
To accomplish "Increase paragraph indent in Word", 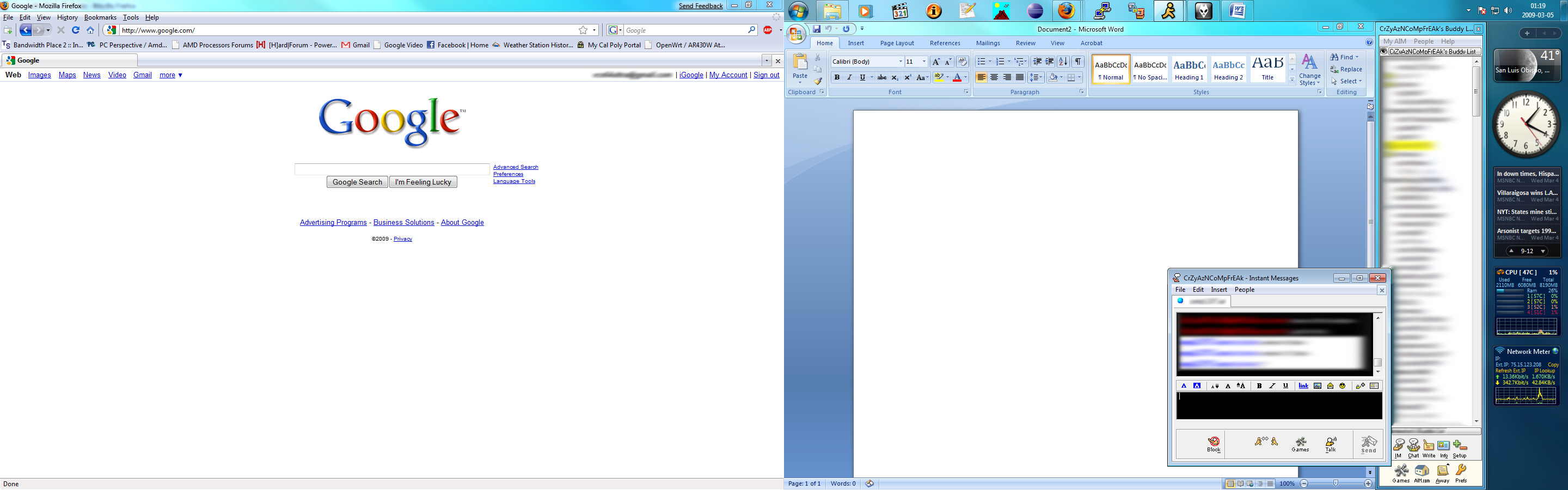I will pos(1049,62).
